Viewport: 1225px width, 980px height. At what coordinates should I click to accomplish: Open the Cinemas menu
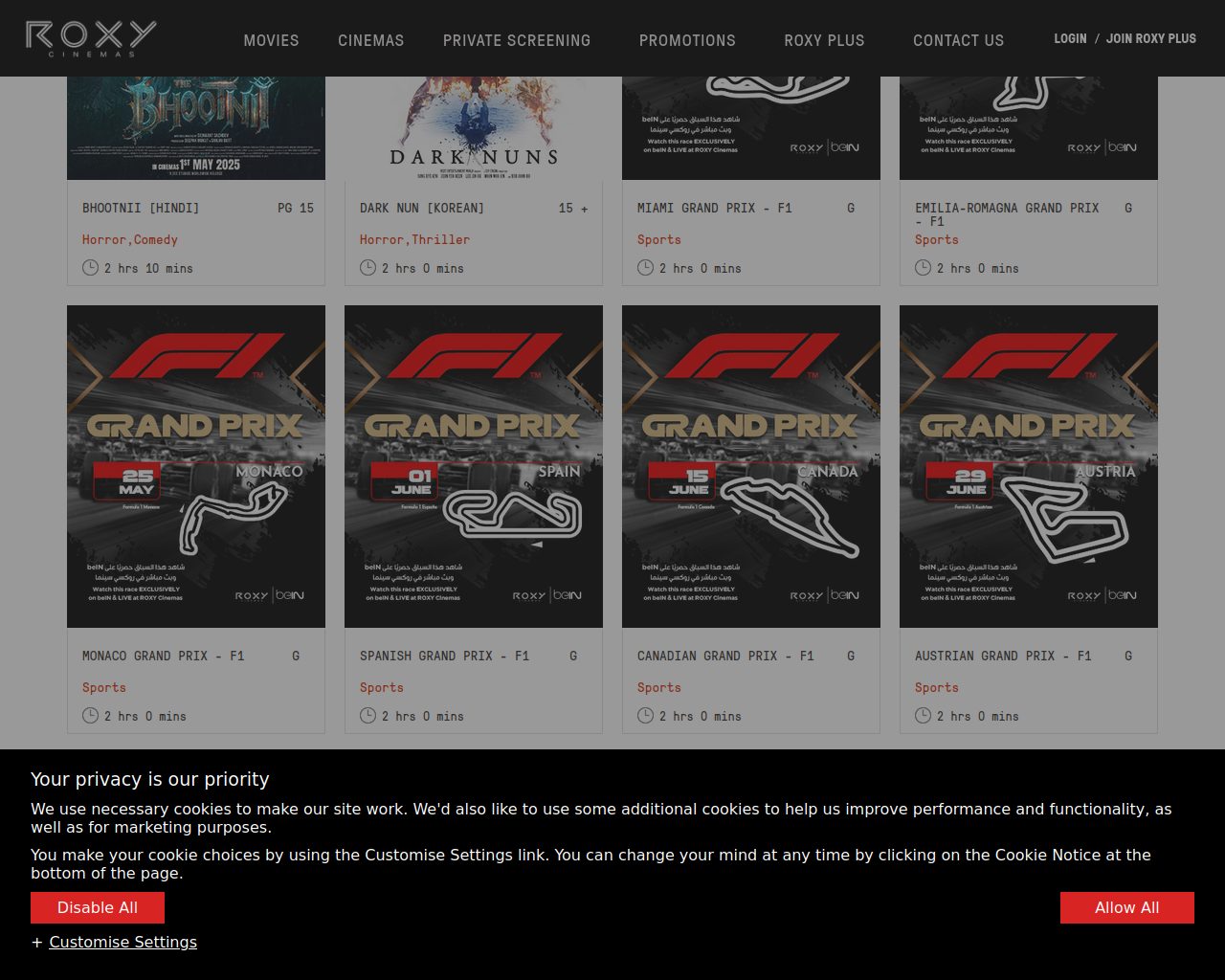[x=370, y=40]
